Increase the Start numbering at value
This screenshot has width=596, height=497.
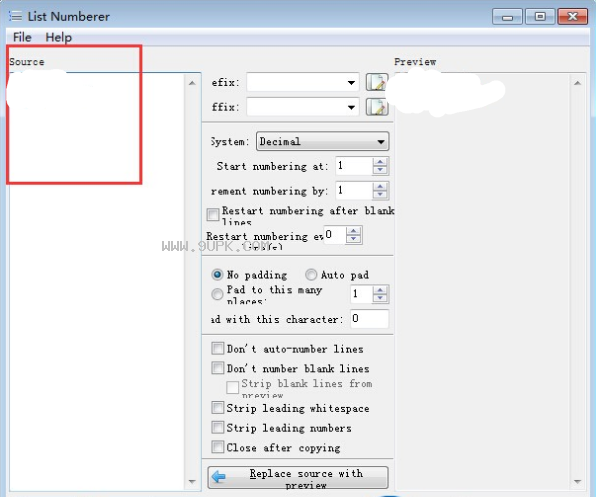click(380, 162)
